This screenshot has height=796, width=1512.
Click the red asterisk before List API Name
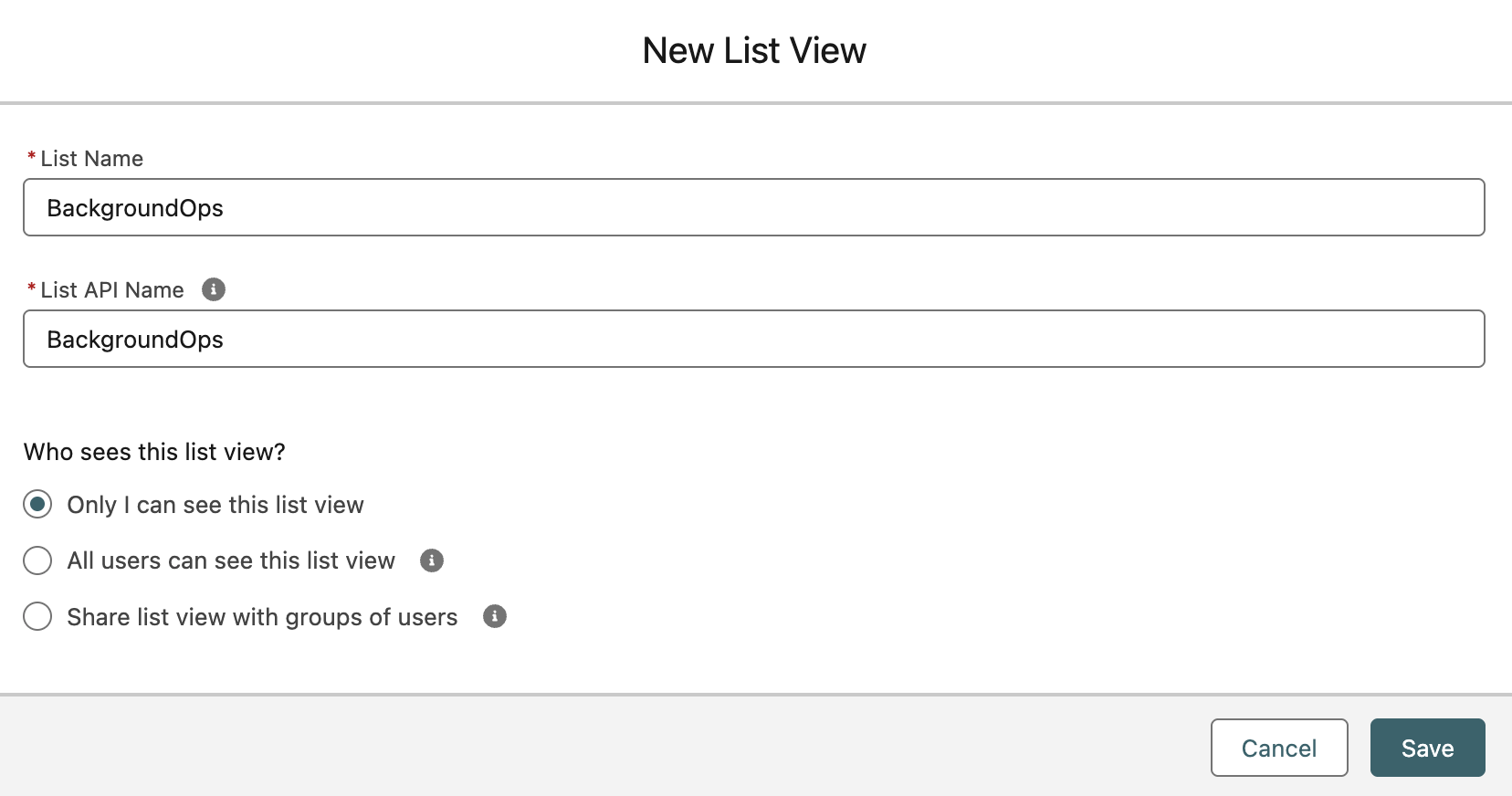point(31,288)
